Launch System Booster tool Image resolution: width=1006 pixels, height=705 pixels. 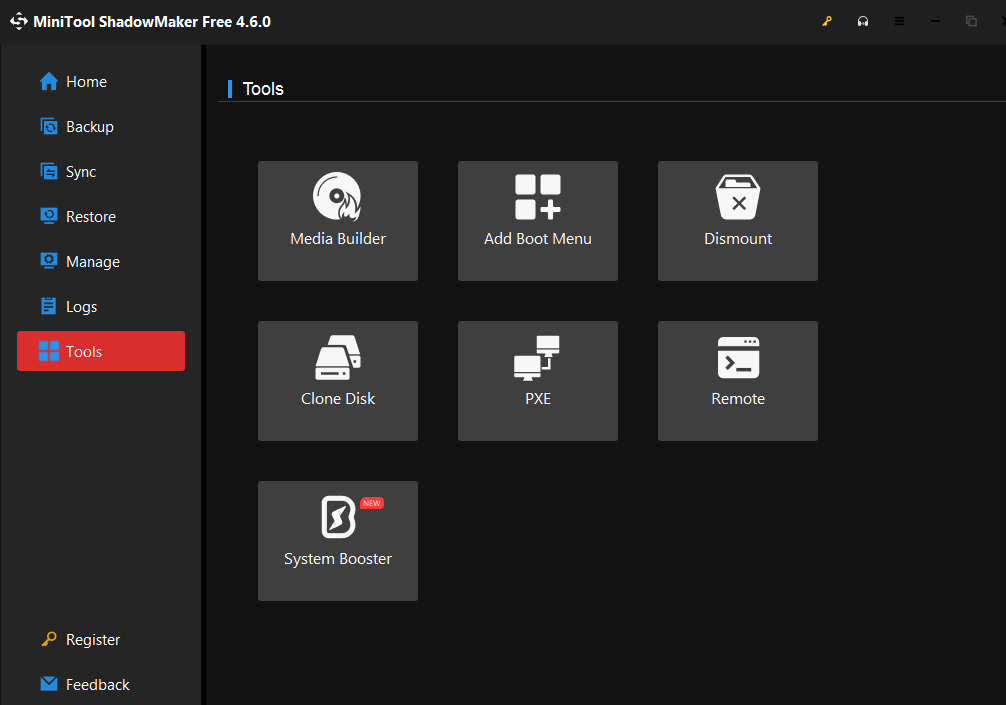tap(337, 541)
